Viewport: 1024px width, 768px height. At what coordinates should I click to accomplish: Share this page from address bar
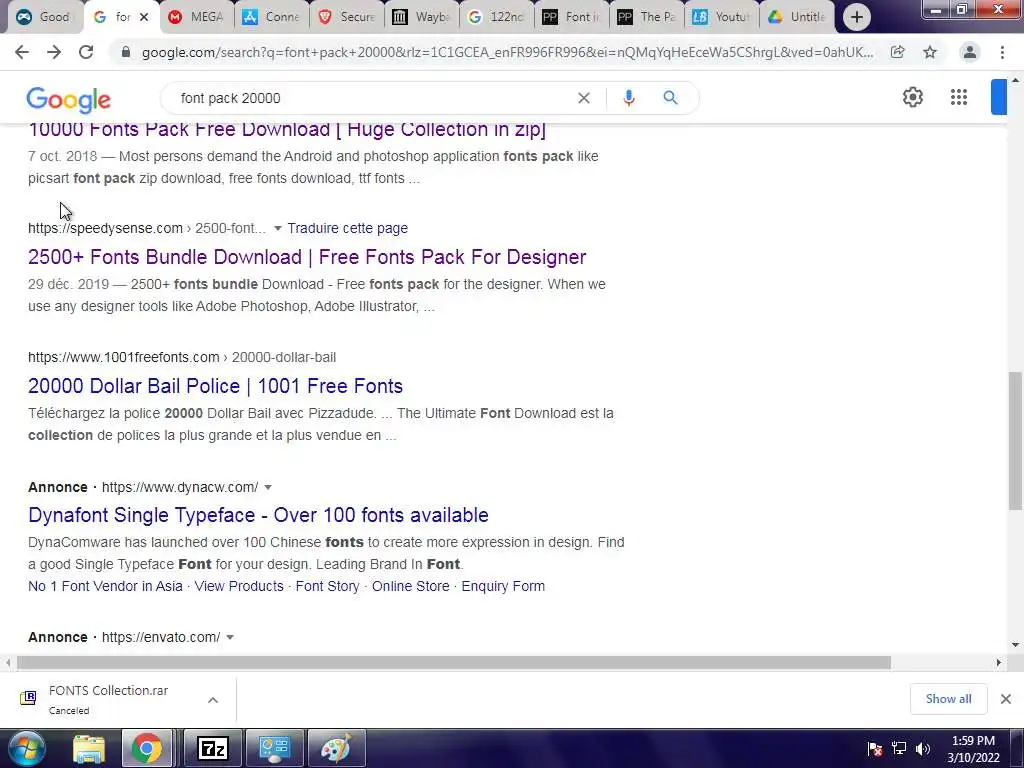pos(897,52)
